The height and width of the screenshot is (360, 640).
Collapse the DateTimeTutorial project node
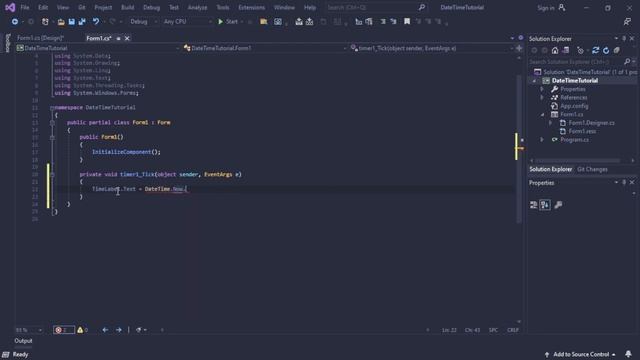tap(534, 81)
